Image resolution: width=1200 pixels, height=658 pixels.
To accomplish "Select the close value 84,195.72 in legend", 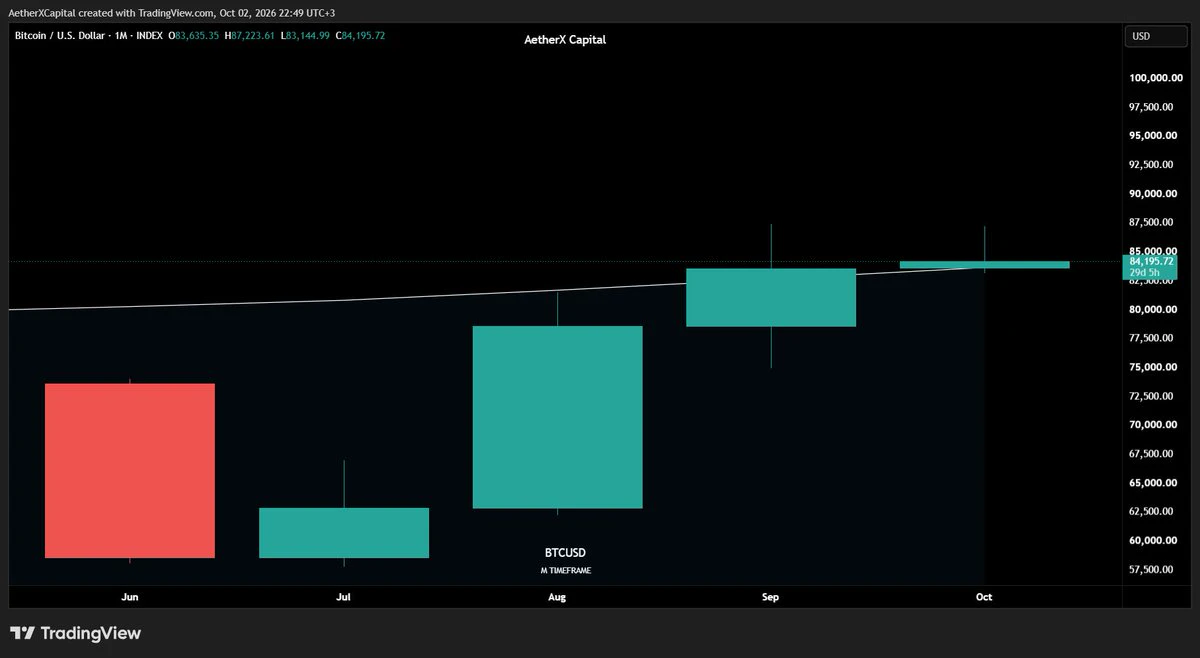I will 363,36.
